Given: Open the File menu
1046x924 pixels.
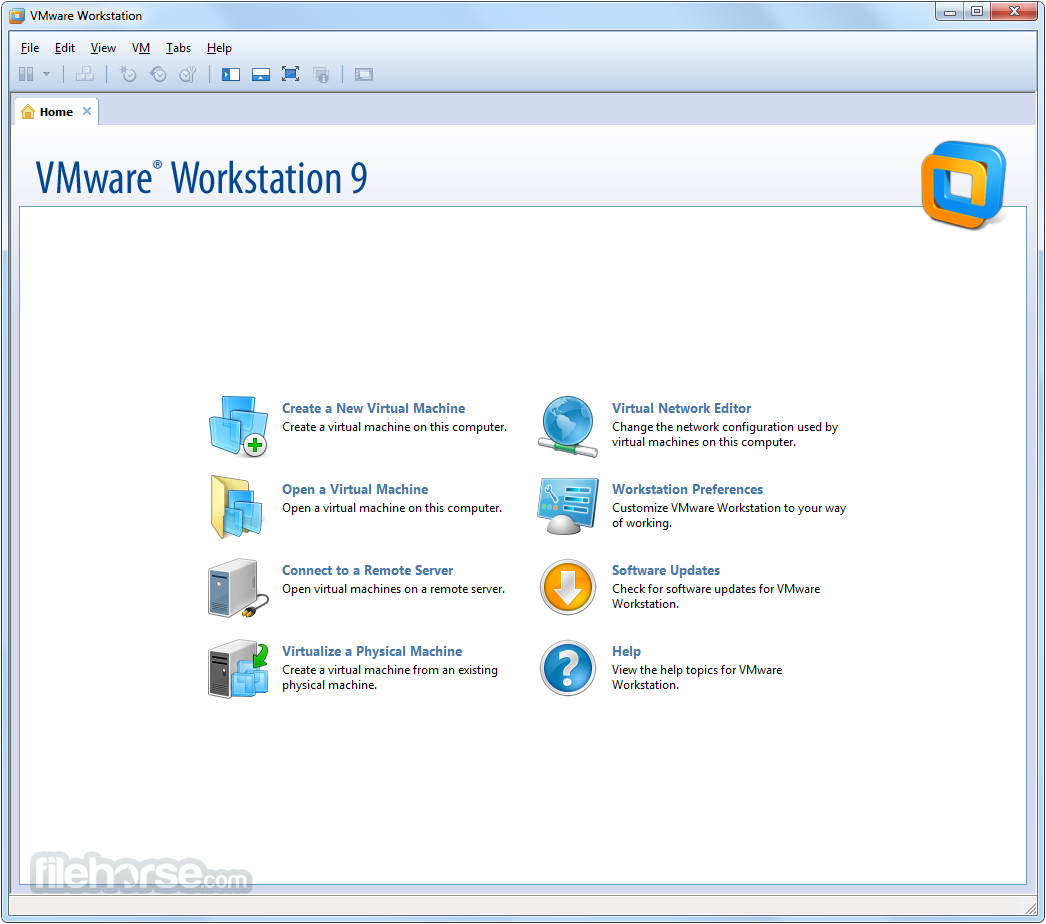Looking at the screenshot, I should 30,48.
